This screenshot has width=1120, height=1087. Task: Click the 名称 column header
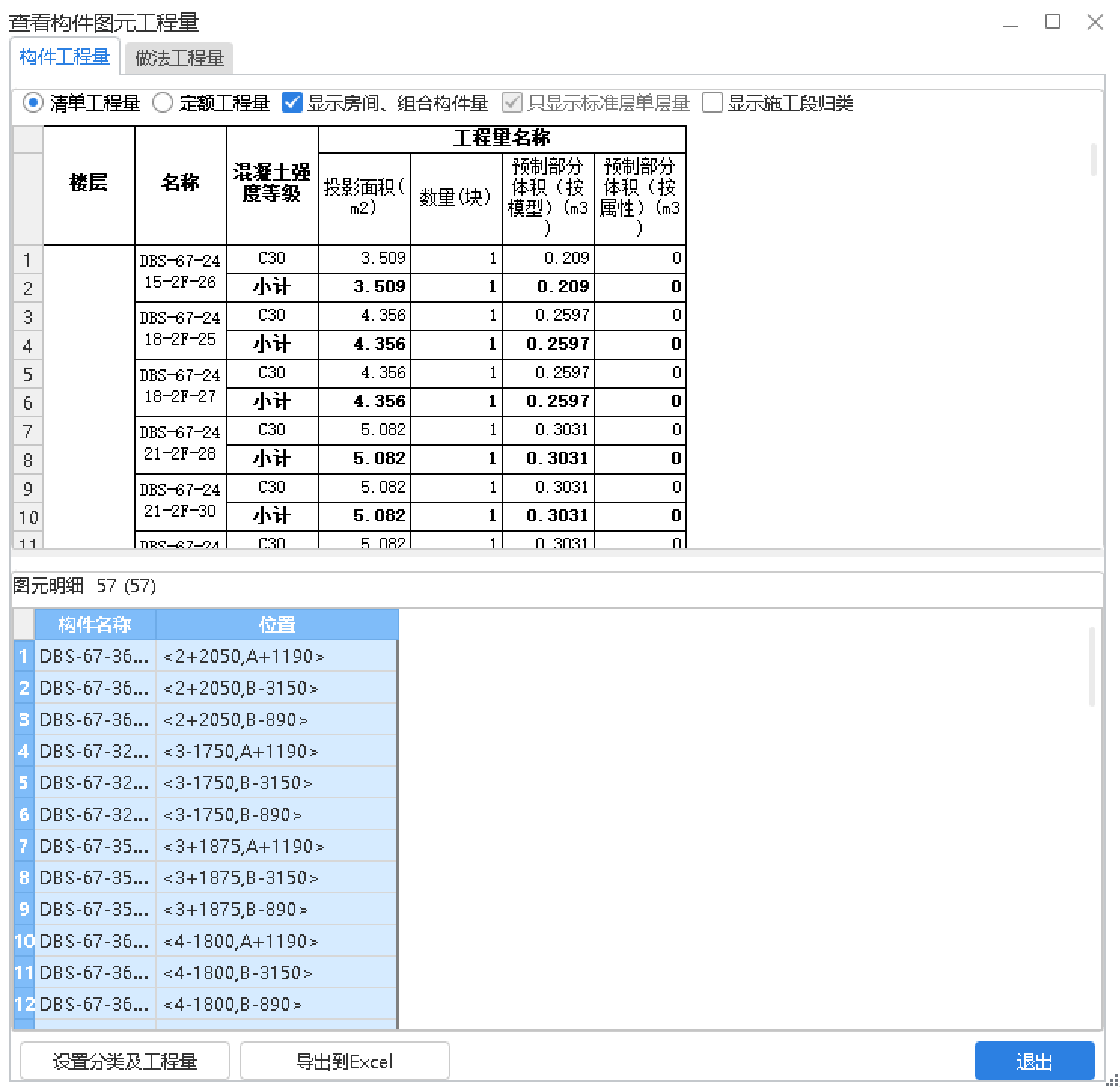181,185
